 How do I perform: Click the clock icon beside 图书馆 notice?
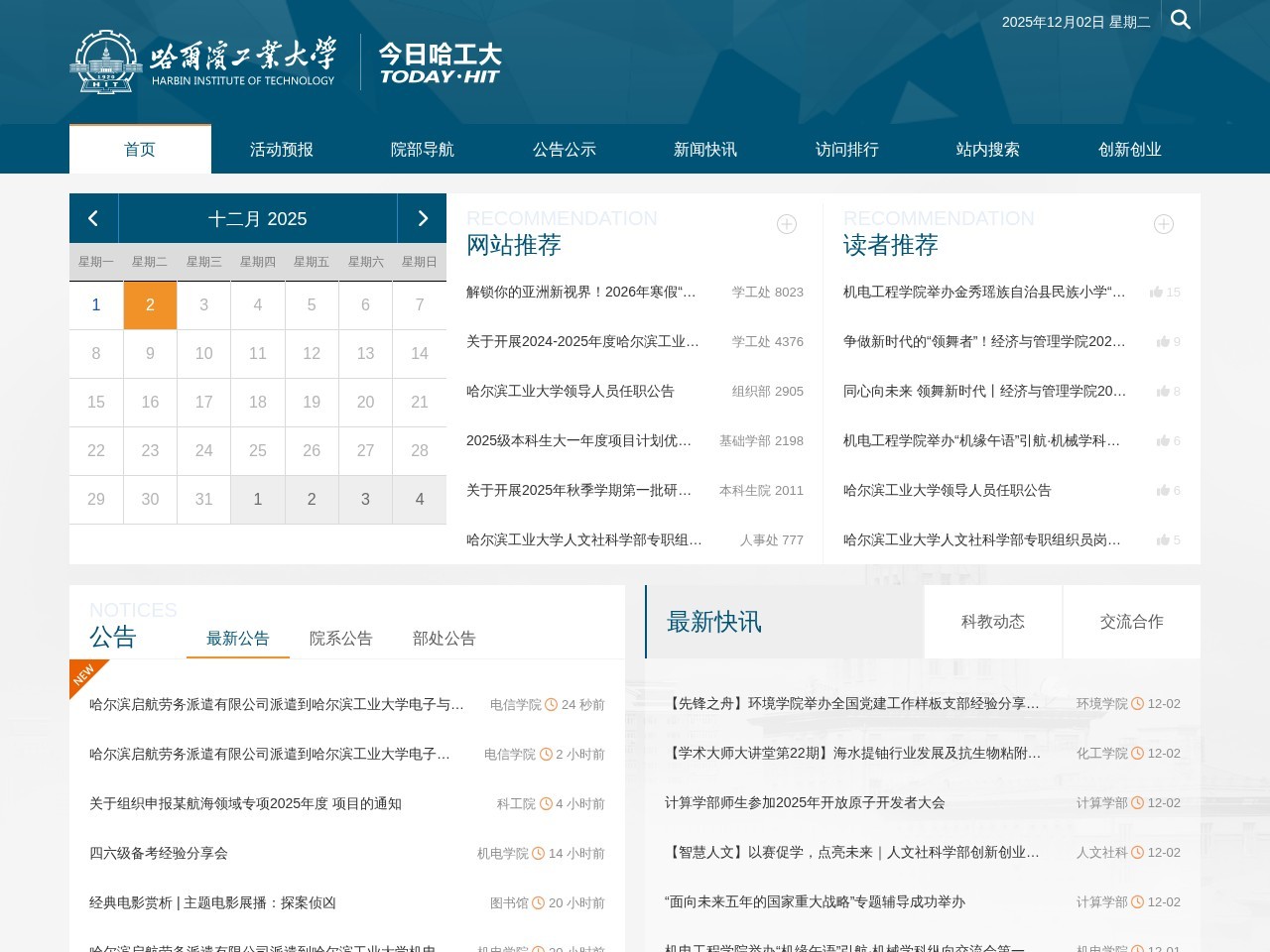pyautogui.click(x=537, y=902)
